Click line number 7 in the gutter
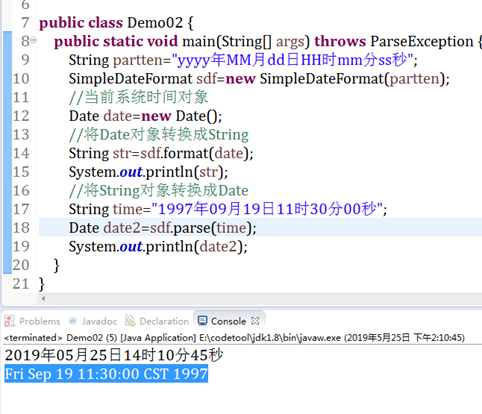This screenshot has width=482, height=414. coord(25,23)
